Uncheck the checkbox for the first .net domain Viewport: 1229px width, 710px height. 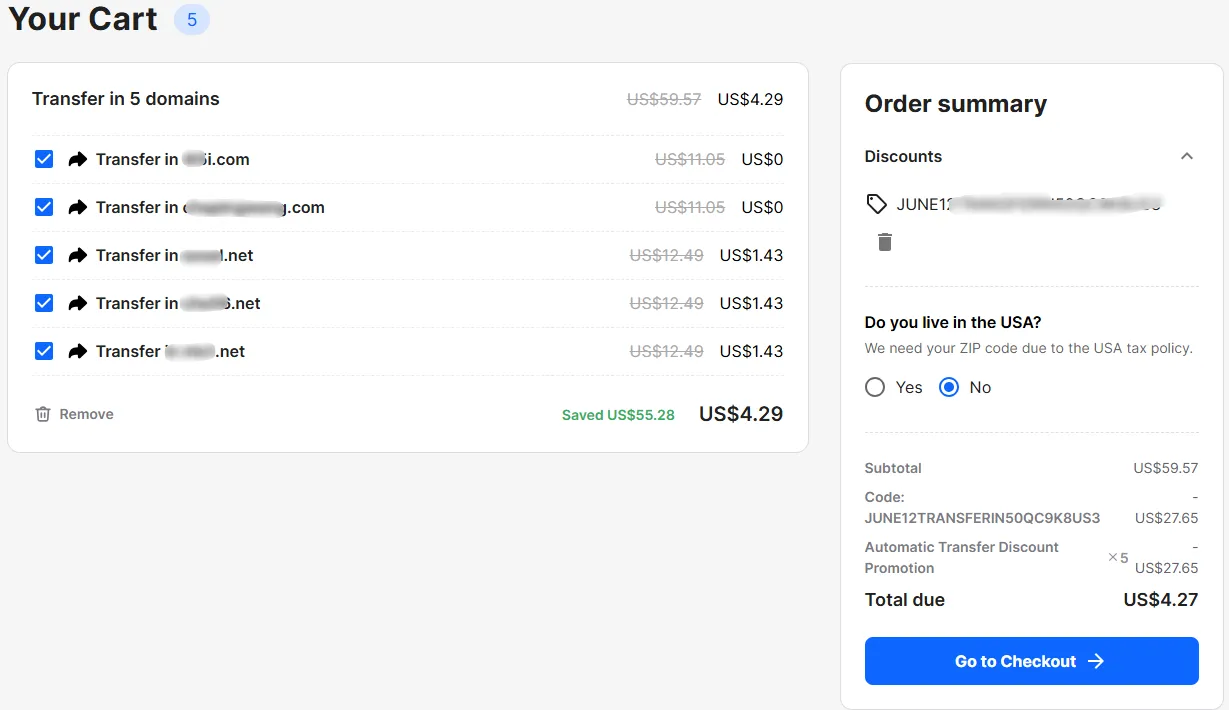44,255
